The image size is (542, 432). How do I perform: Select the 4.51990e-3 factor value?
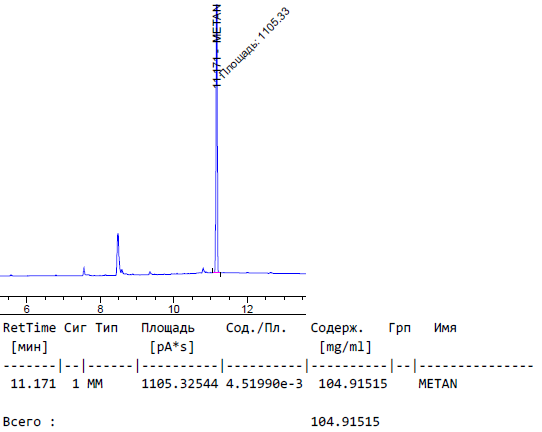[x=264, y=384]
